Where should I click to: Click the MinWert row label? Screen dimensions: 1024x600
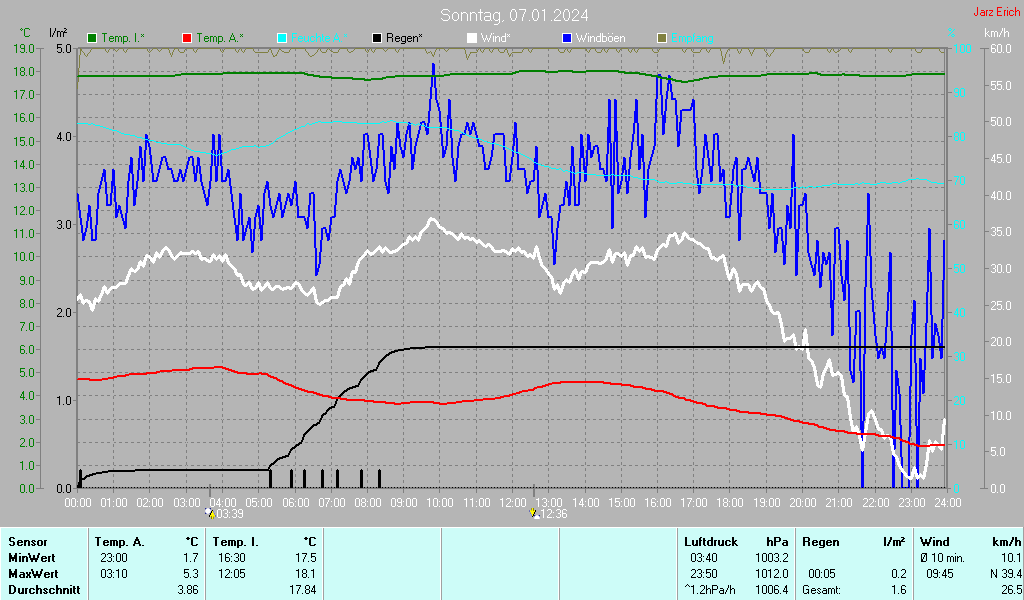(x=30, y=557)
